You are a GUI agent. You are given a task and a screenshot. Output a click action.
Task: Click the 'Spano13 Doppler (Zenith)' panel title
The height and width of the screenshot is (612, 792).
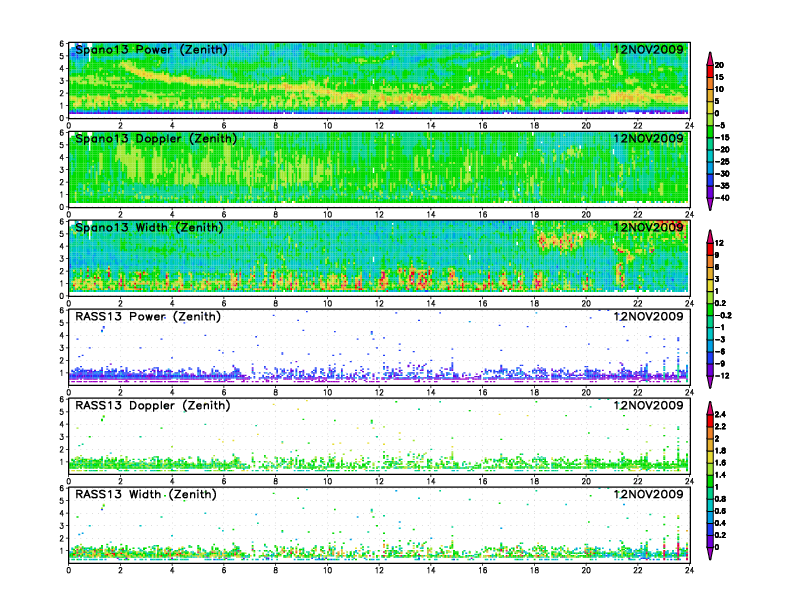click(156, 139)
